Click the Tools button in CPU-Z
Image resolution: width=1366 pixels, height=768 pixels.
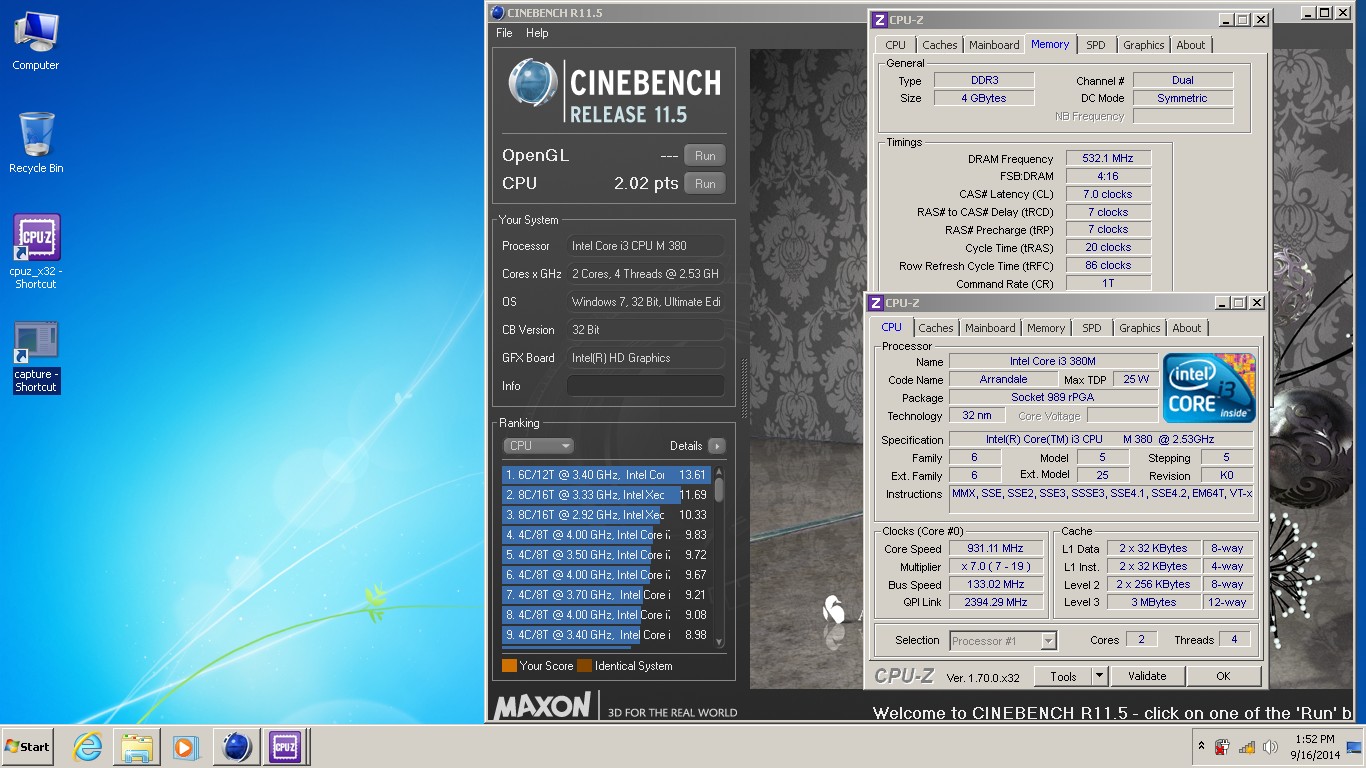1063,676
